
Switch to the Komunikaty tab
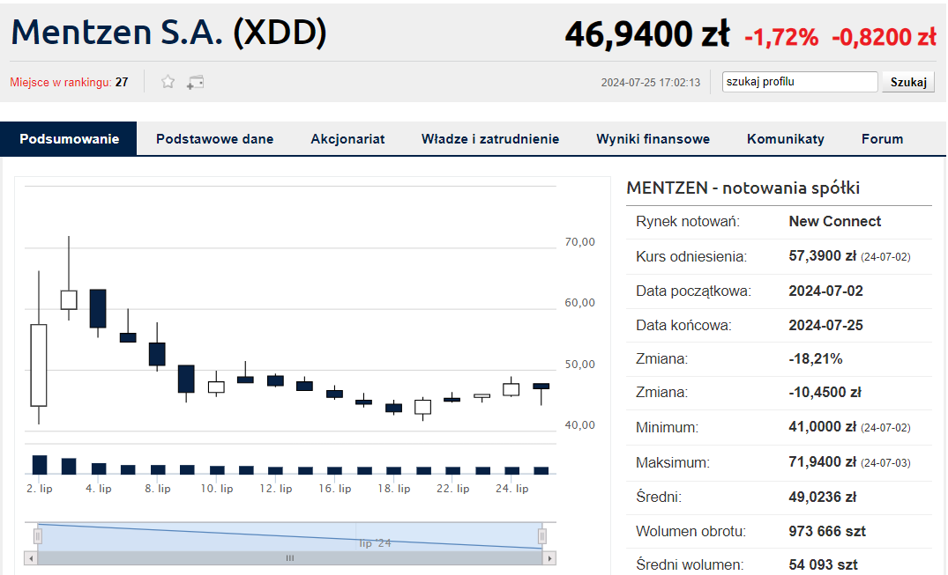[x=785, y=139]
